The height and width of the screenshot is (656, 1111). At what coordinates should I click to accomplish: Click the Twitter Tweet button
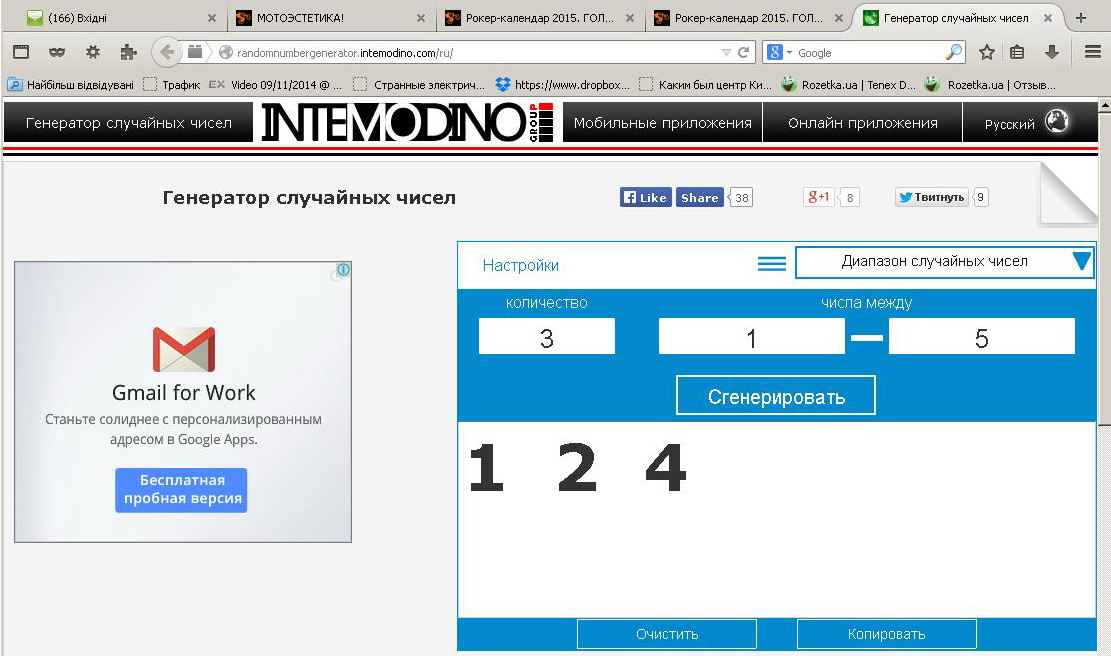pos(931,197)
